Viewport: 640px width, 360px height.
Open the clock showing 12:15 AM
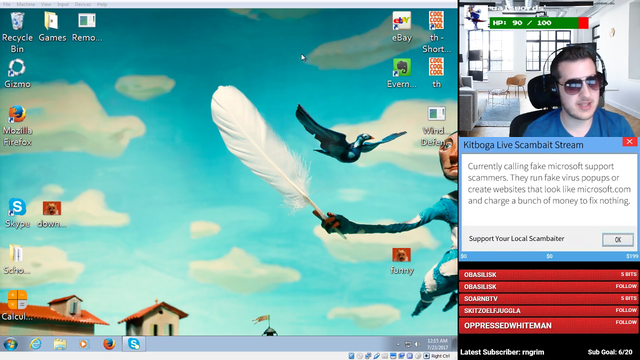(437, 344)
